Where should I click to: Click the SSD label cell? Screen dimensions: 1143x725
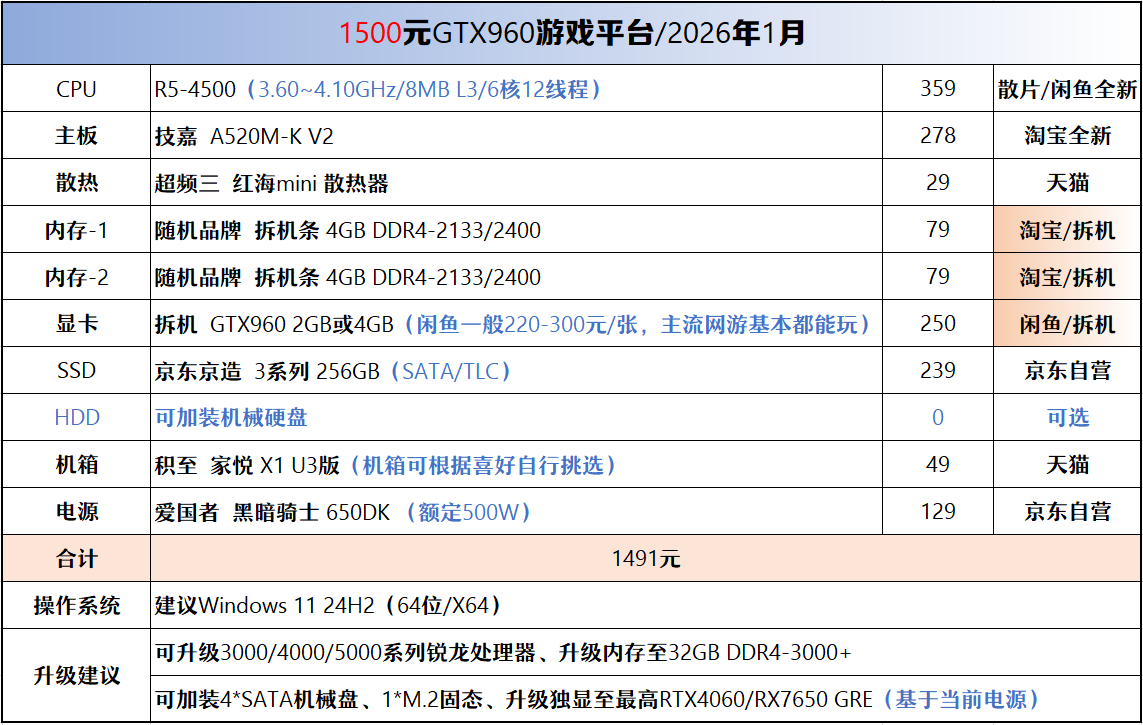[77, 370]
